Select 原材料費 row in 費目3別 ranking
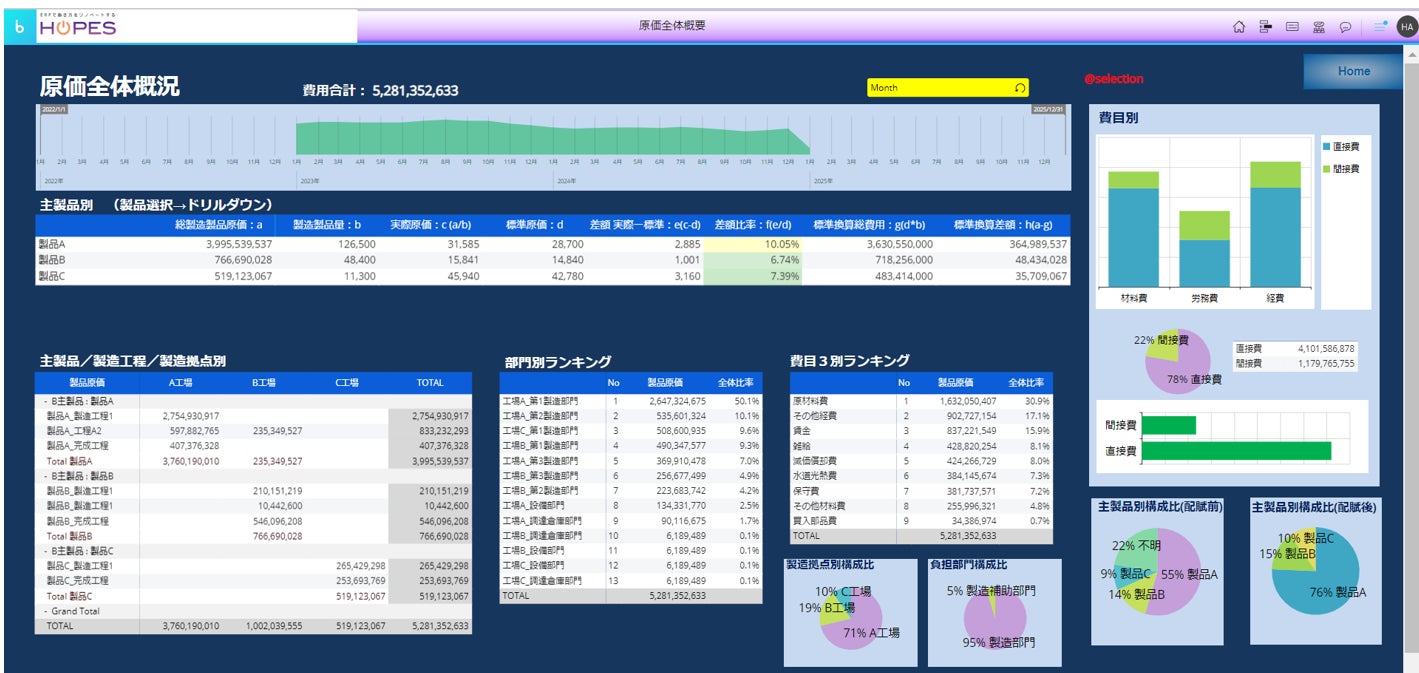 [x=922, y=400]
